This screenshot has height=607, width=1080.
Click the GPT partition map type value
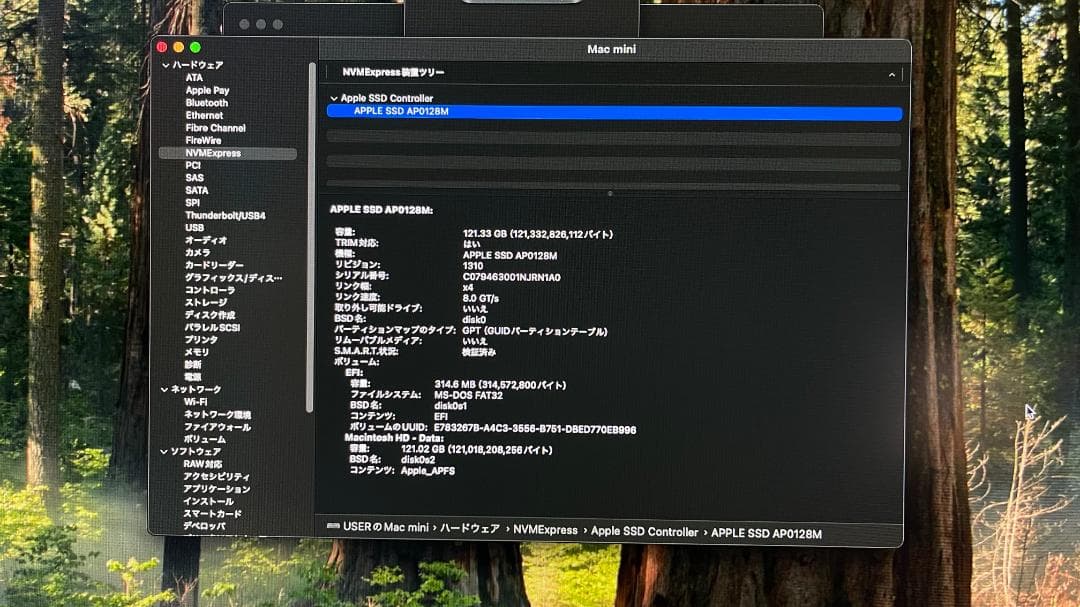pyautogui.click(x=535, y=331)
